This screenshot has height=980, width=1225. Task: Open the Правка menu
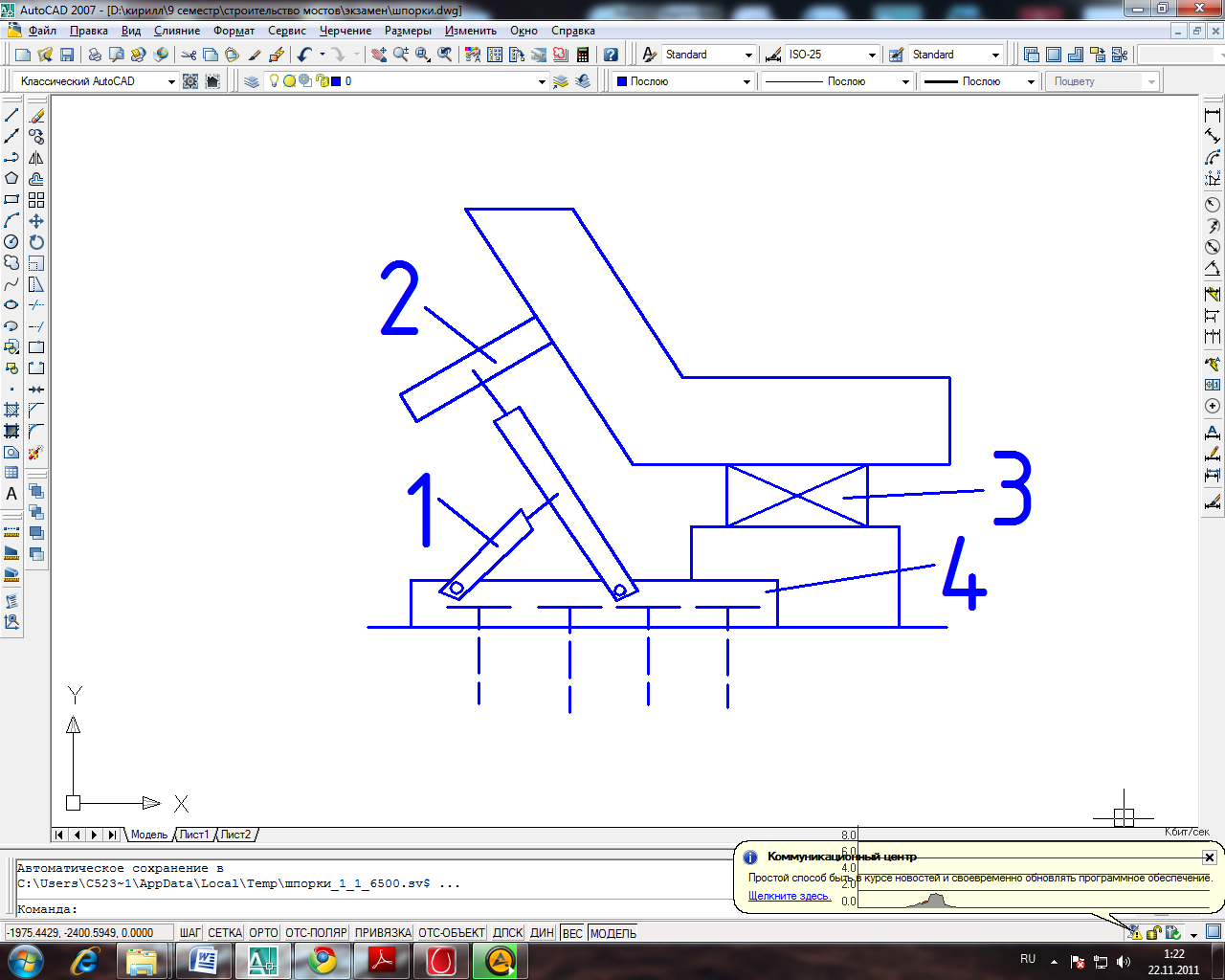tap(89, 31)
